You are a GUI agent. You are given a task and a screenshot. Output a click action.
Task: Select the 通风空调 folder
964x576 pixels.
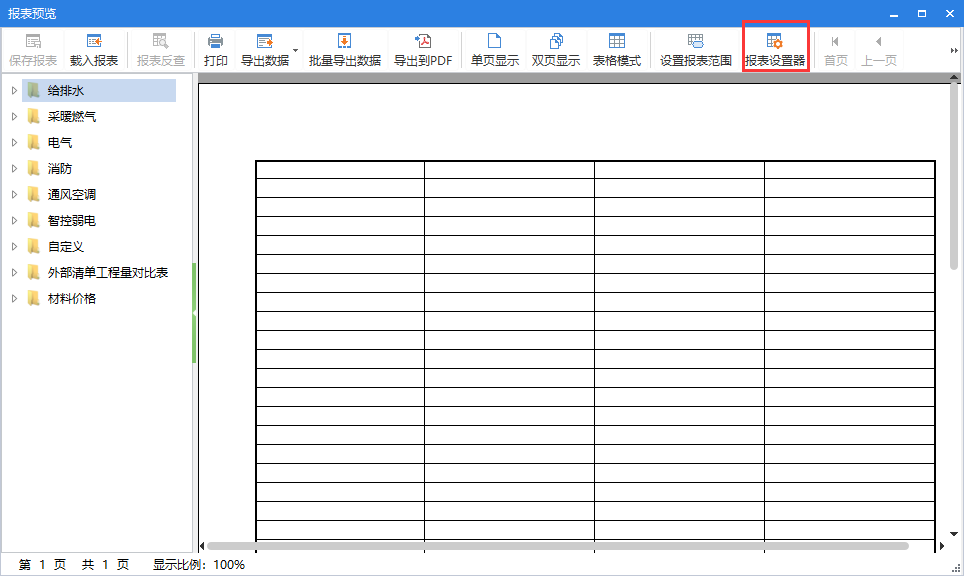coord(71,195)
